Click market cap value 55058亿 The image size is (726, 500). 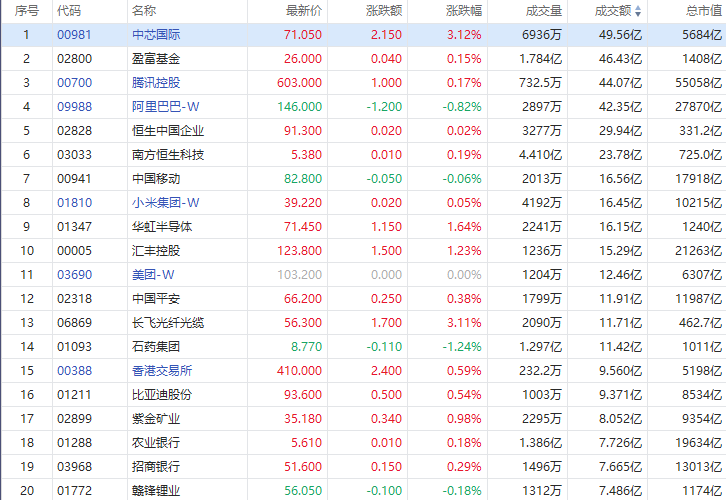pyautogui.click(x=699, y=83)
